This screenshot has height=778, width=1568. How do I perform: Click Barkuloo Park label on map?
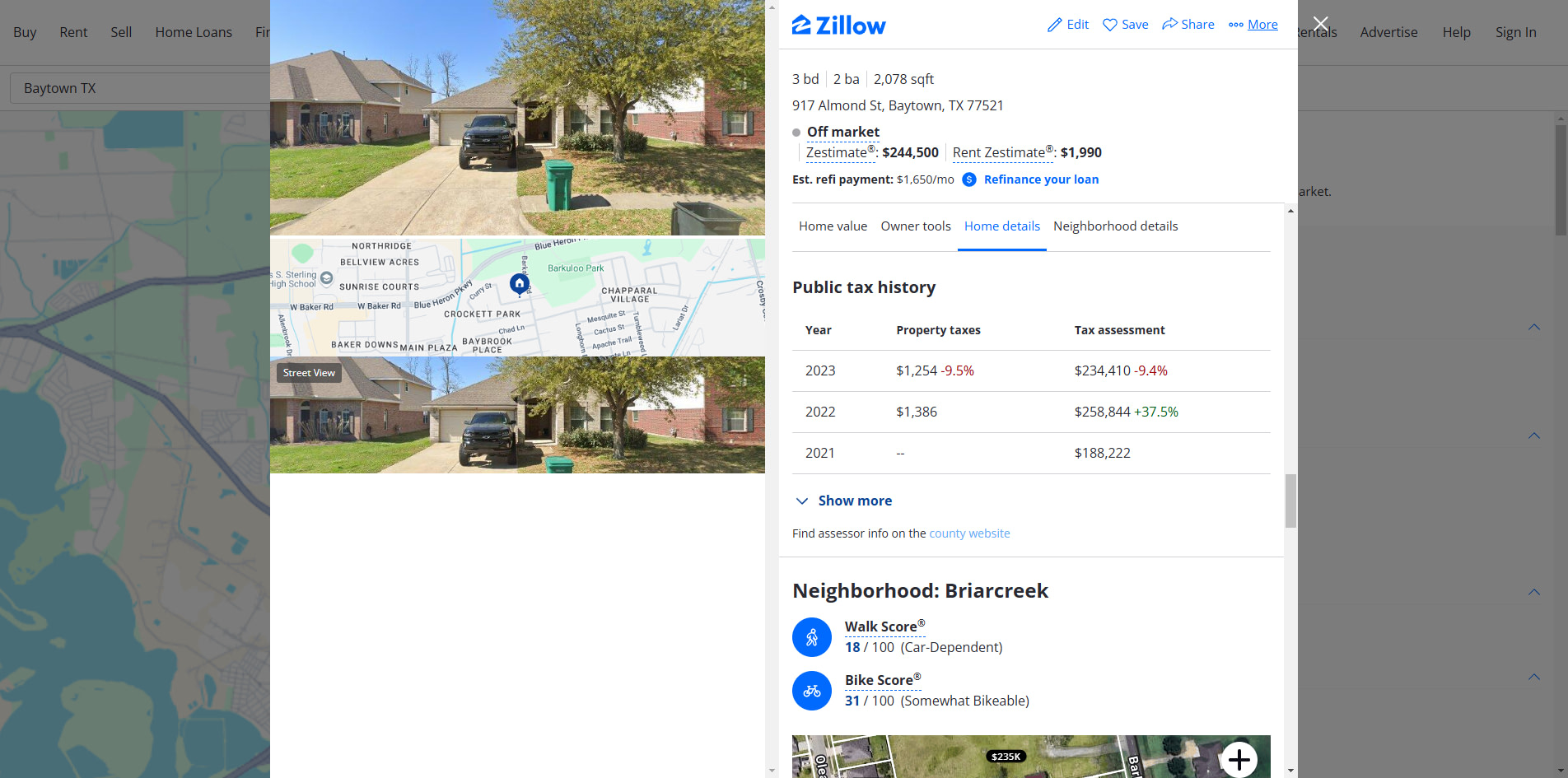[x=576, y=268]
